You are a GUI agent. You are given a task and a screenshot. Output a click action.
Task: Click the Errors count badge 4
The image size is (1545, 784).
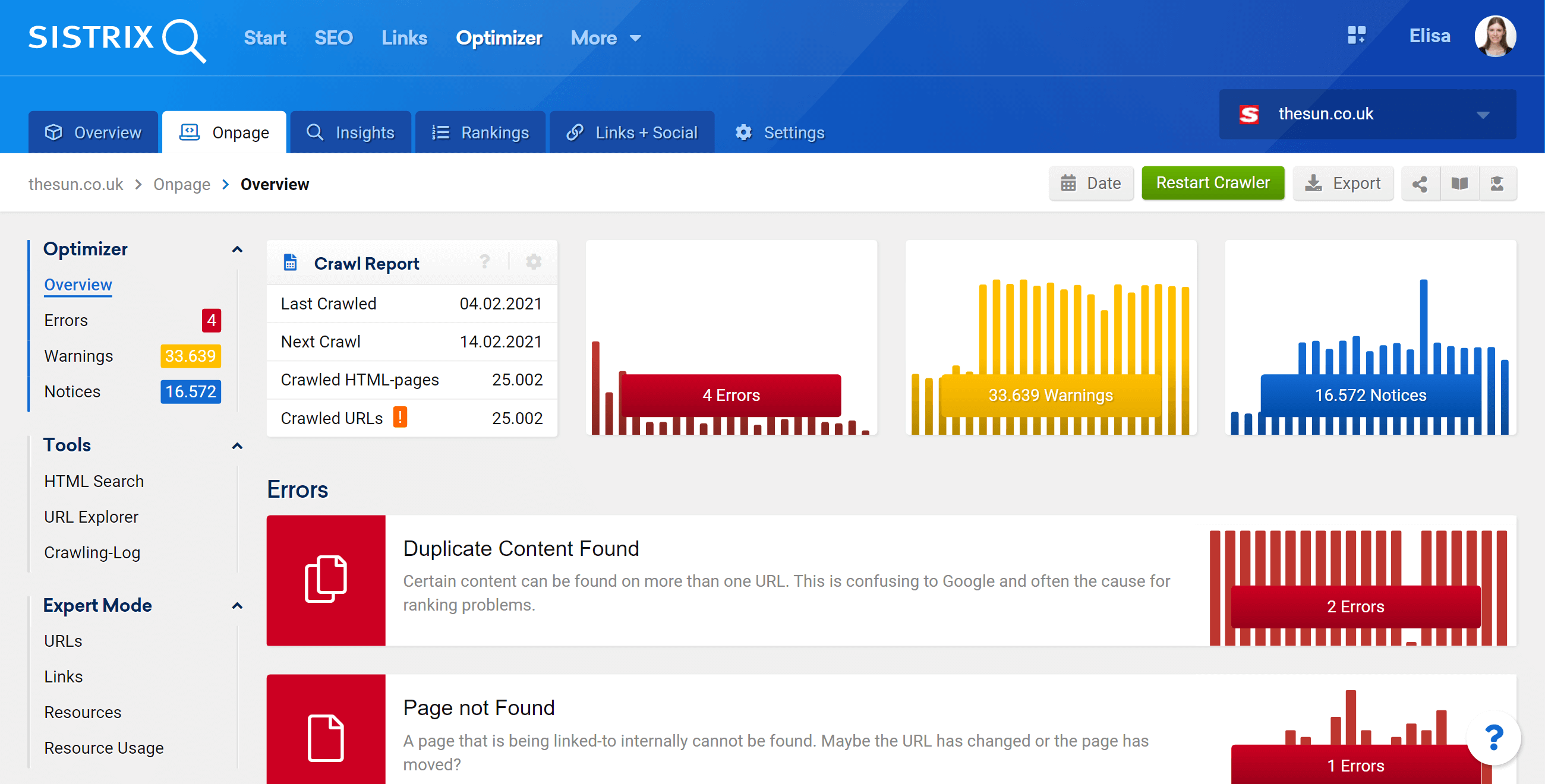pyautogui.click(x=211, y=321)
